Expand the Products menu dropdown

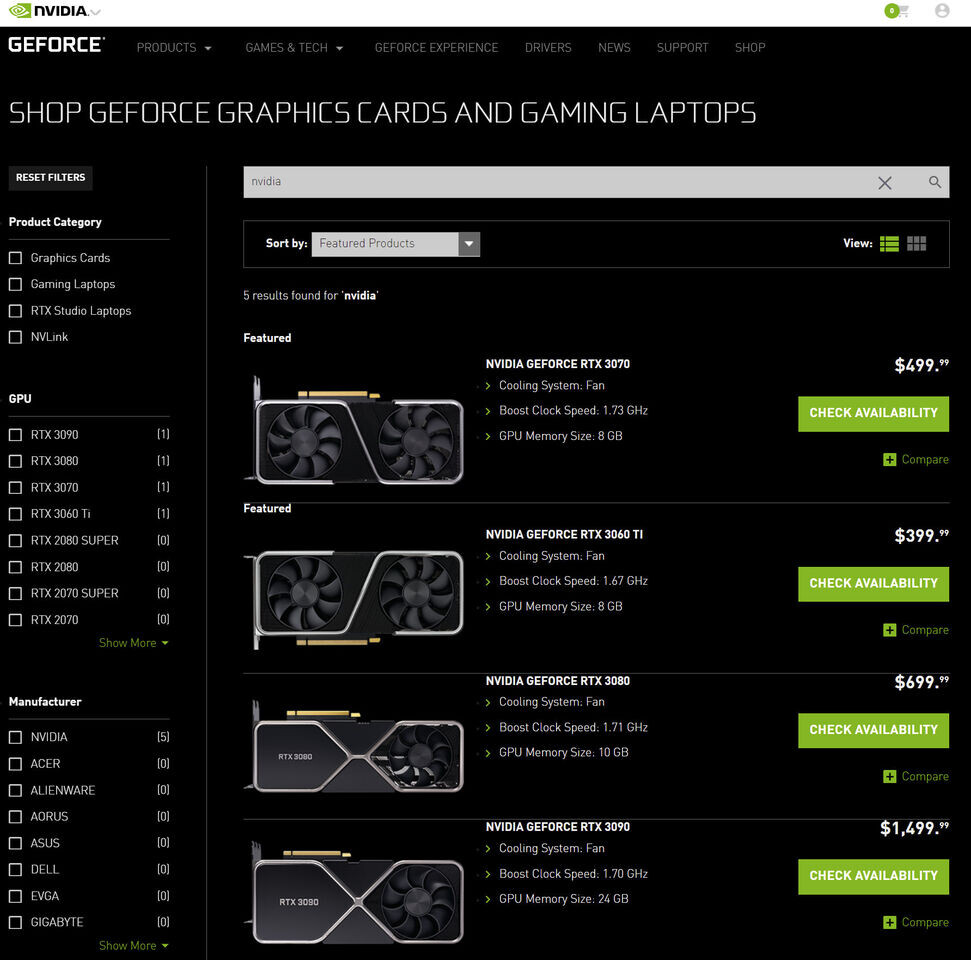(173, 48)
